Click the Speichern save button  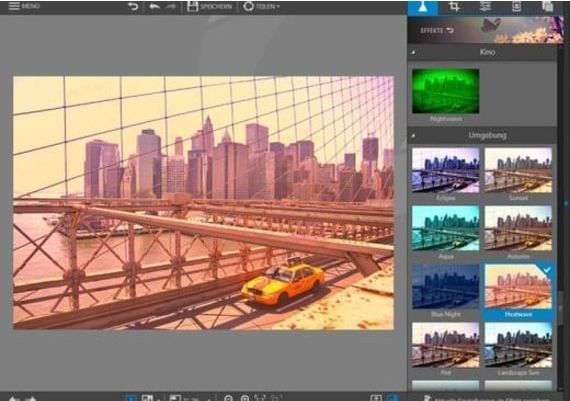click(209, 6)
